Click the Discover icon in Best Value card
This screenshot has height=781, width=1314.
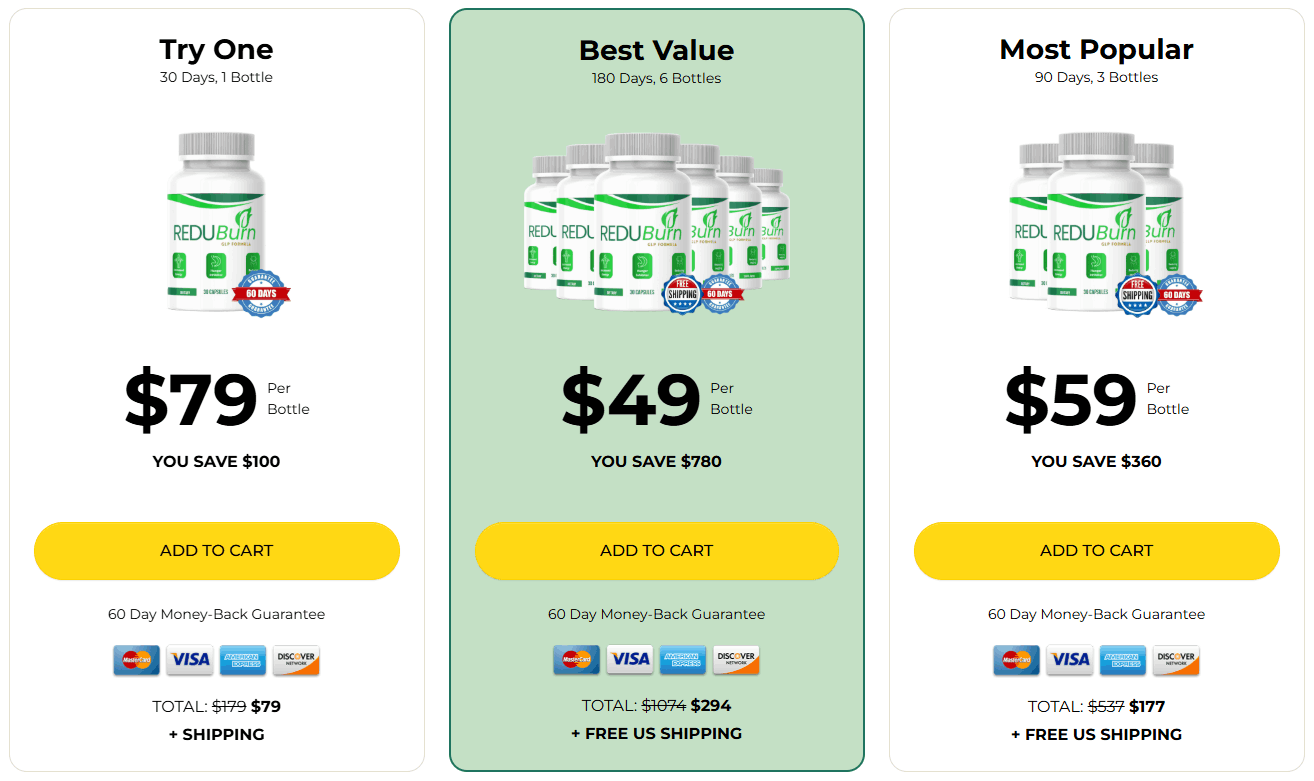click(x=736, y=660)
